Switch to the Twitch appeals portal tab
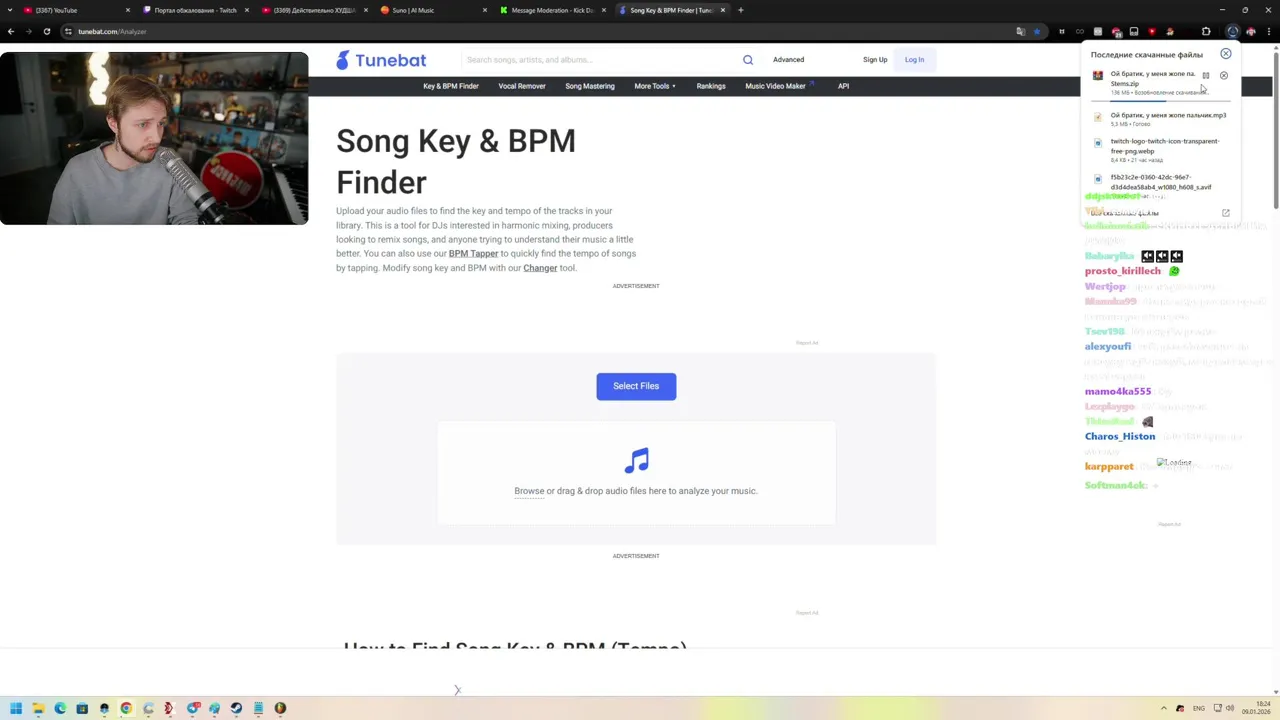The height and width of the screenshot is (720, 1280). click(194, 10)
